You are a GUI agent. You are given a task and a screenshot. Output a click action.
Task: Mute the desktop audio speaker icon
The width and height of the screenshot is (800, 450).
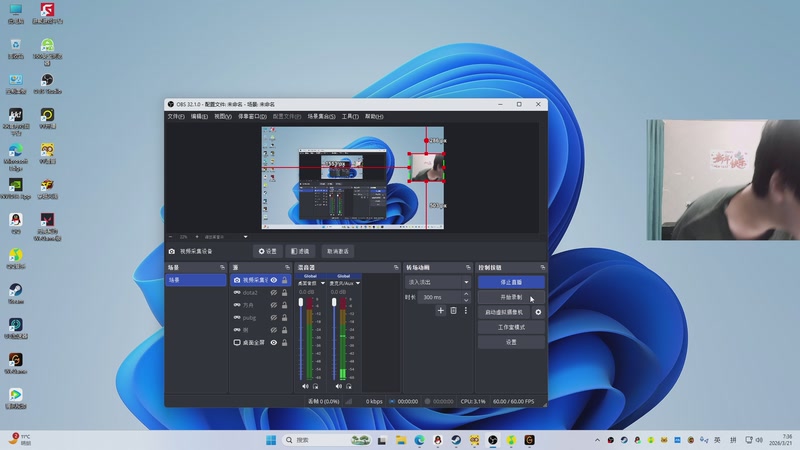pos(304,385)
